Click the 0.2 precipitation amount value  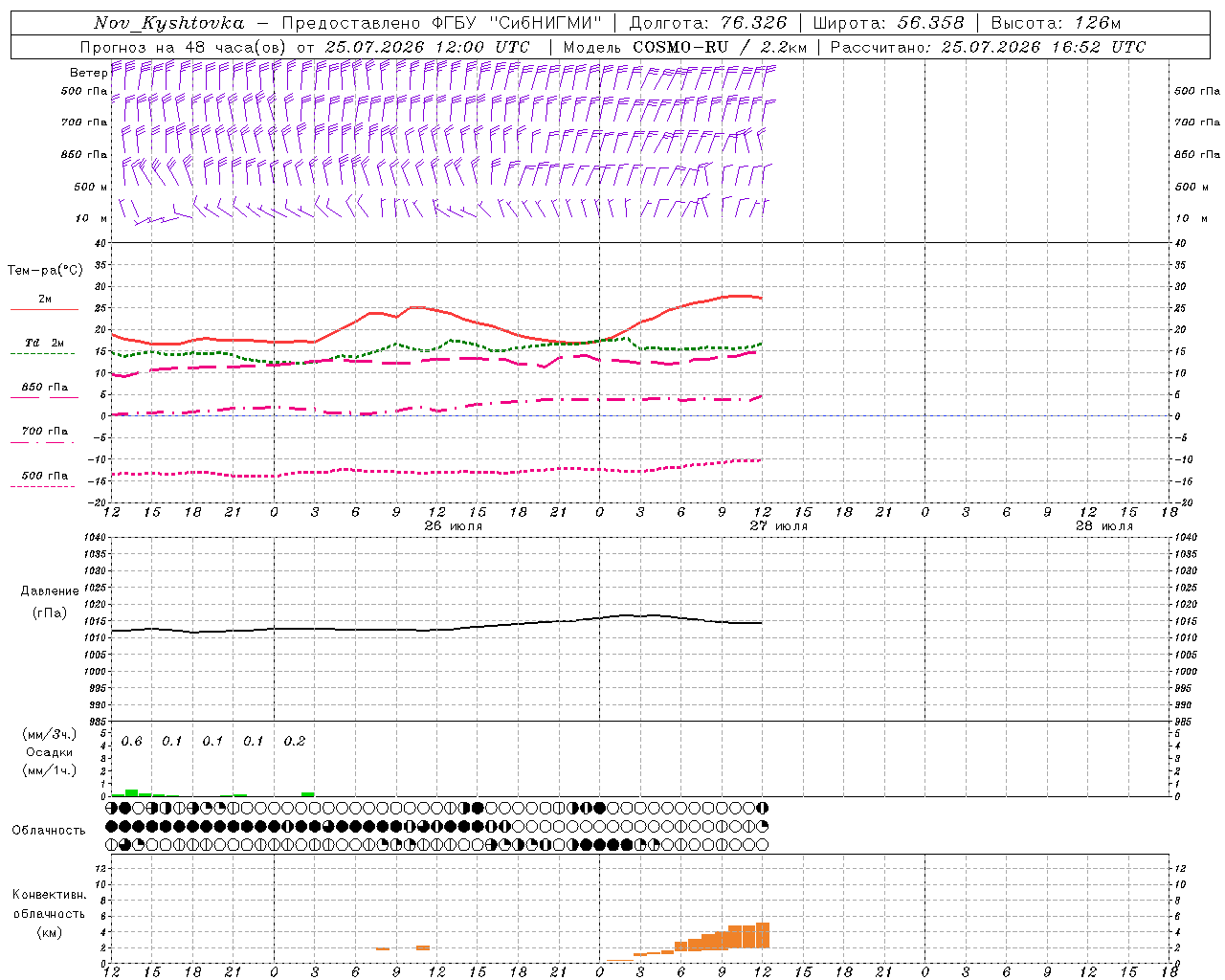coord(294,742)
